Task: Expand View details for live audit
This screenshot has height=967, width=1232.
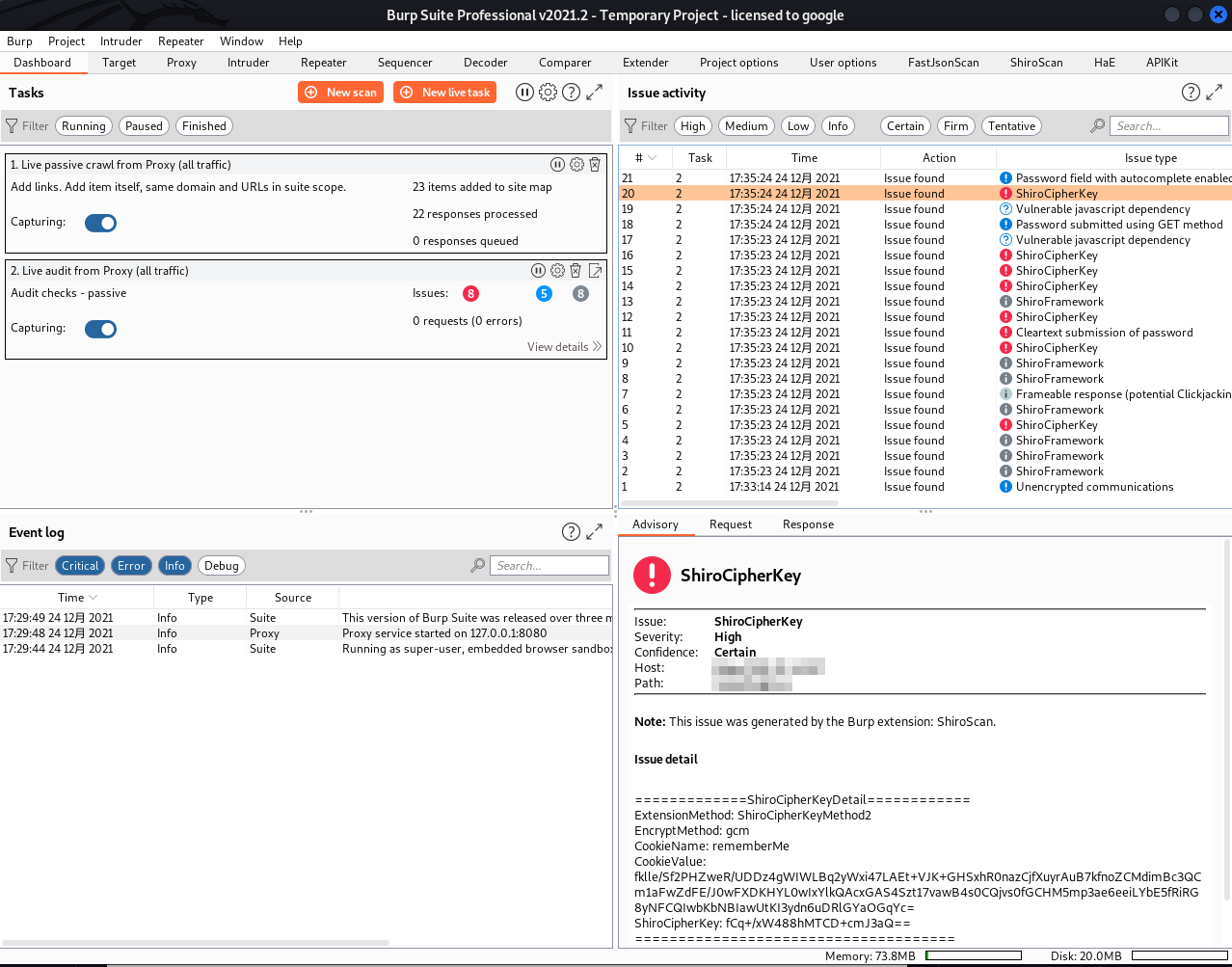Action: (x=564, y=346)
